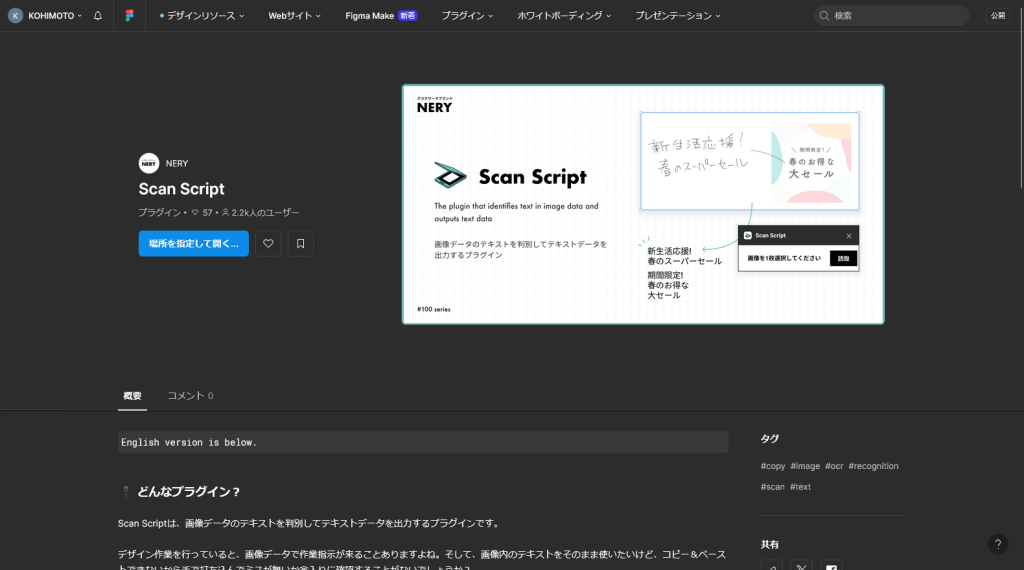This screenshot has height=570, width=1024.
Task: Open the ホワイトボーディング dropdown menu
Action: point(564,16)
